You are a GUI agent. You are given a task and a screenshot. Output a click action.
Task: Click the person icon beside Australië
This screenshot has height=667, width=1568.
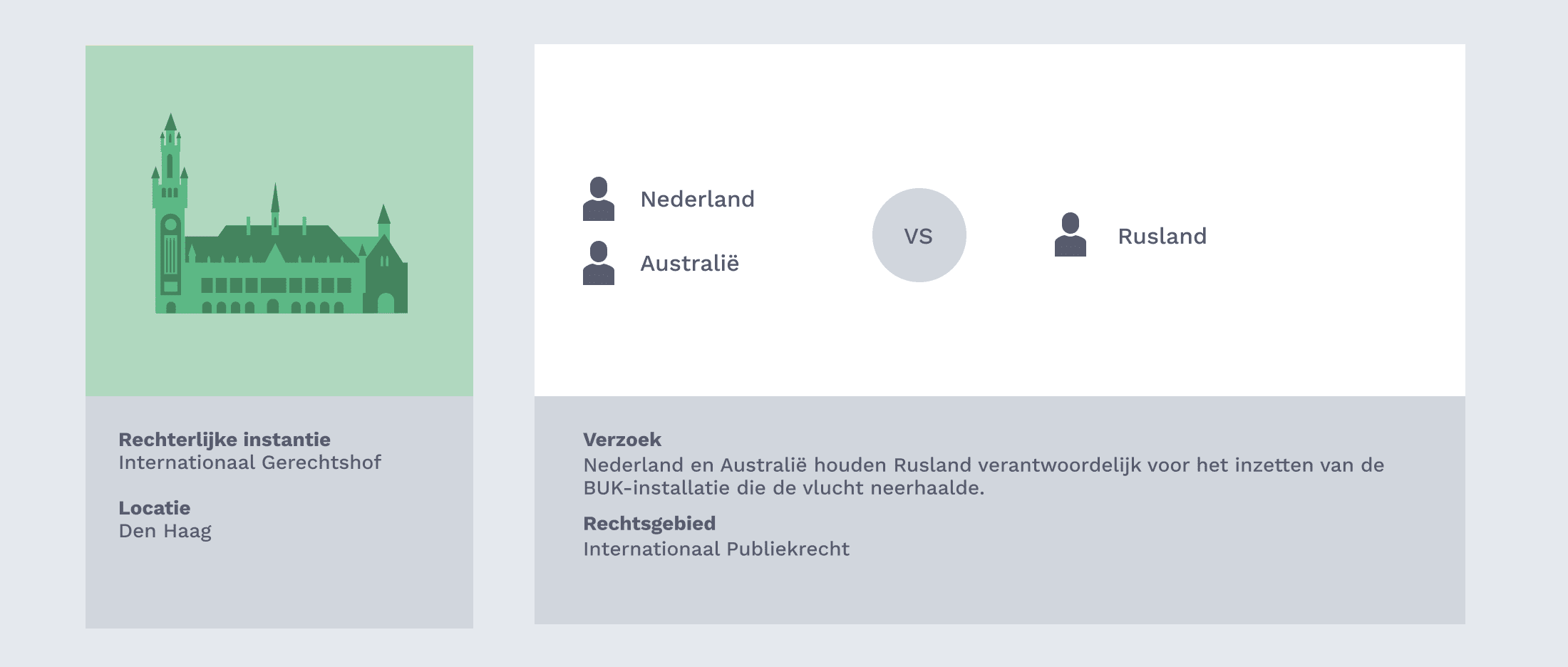[599, 263]
